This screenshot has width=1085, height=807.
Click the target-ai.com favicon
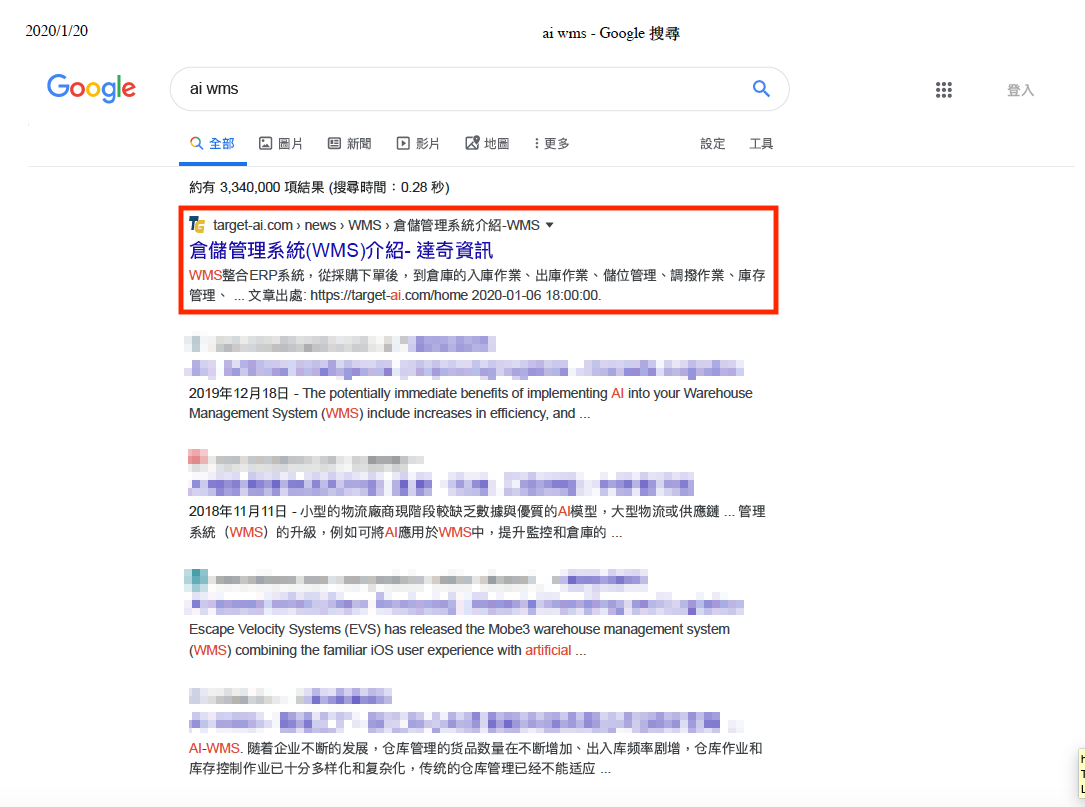pyautogui.click(x=197, y=225)
